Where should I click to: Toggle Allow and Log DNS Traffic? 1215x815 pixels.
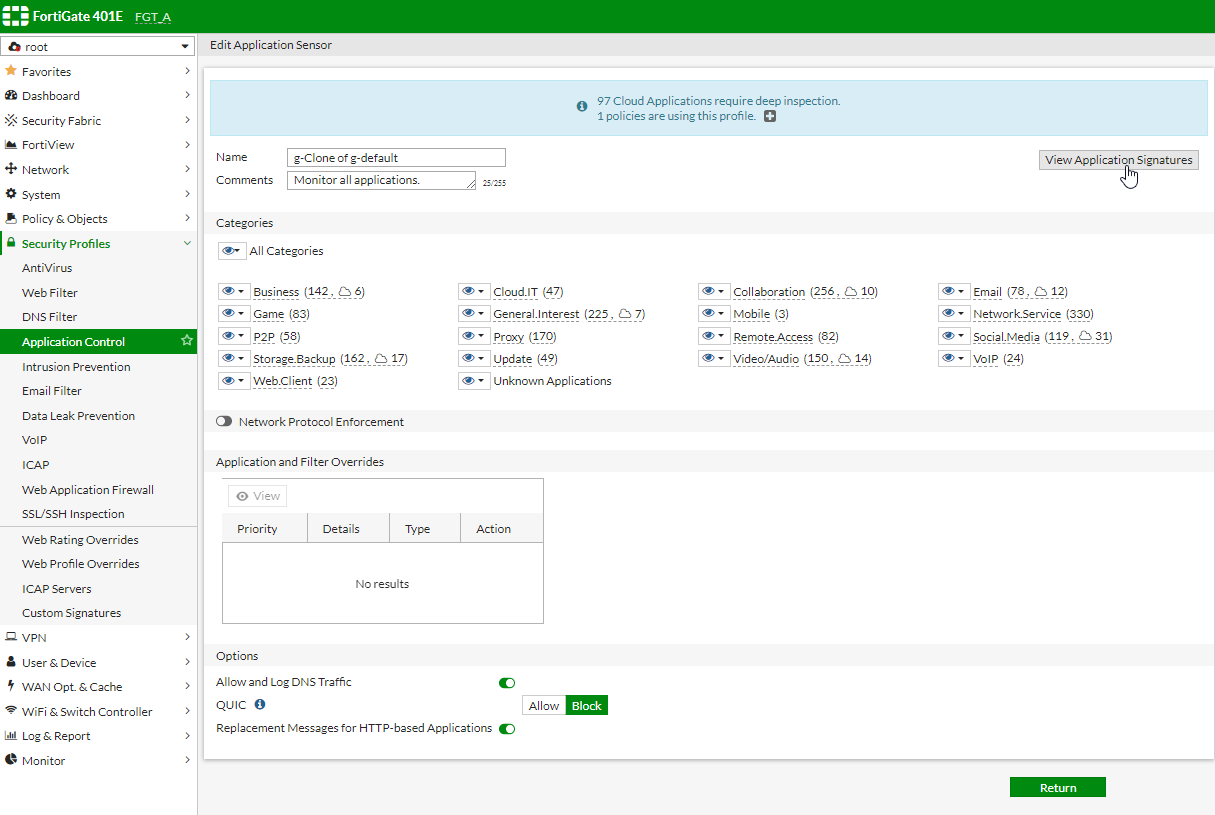[x=507, y=683]
